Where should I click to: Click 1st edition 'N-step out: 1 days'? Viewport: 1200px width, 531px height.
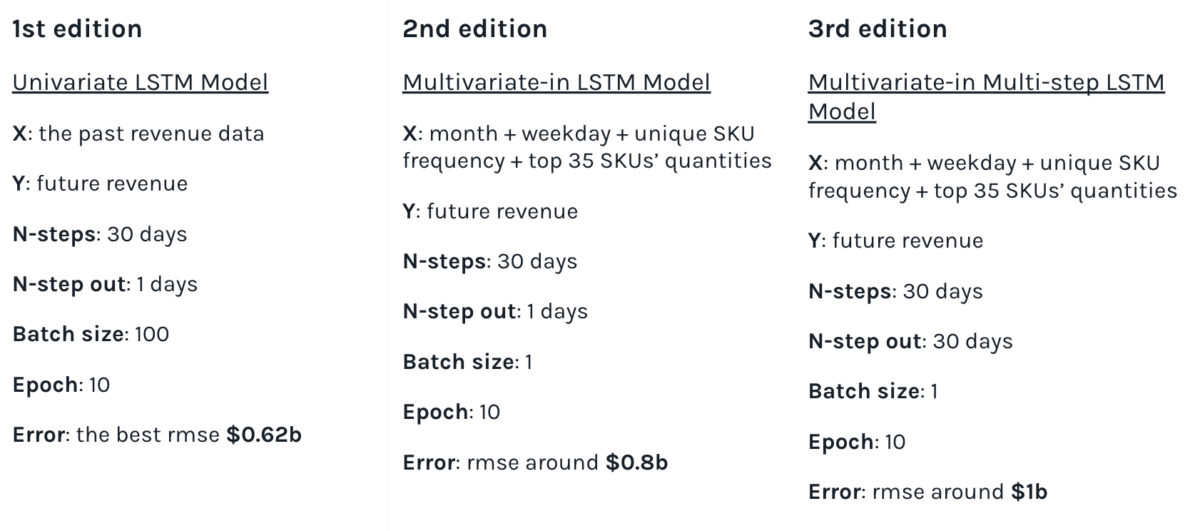click(105, 284)
